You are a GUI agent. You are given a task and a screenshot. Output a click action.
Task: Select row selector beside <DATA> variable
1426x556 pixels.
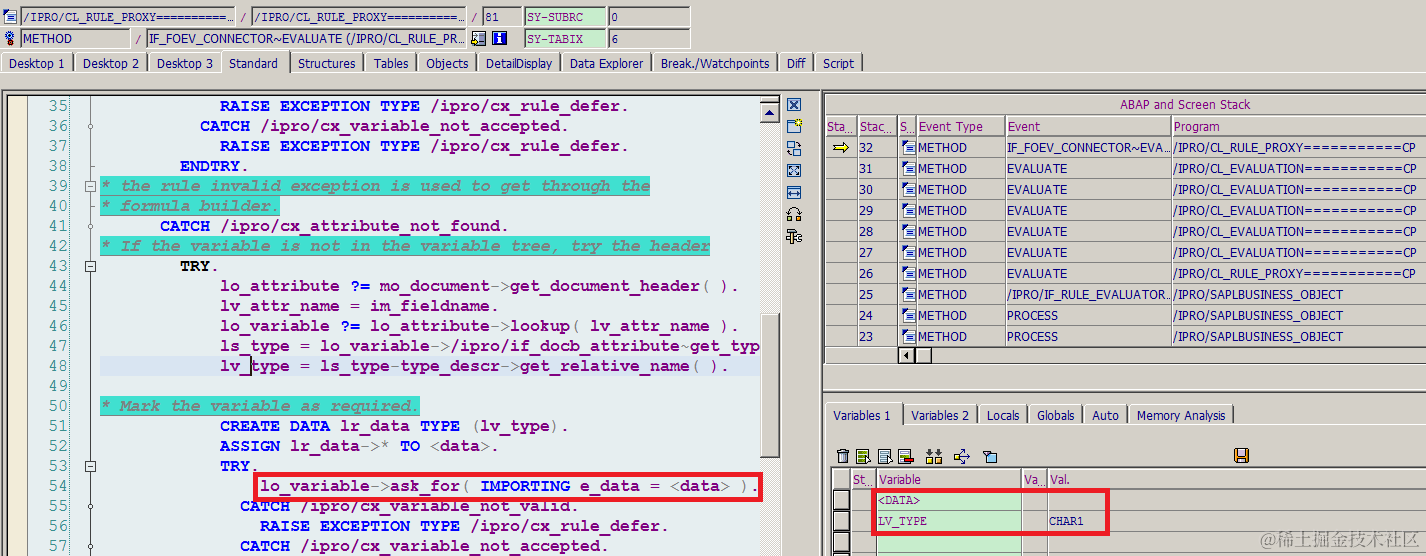tap(842, 500)
